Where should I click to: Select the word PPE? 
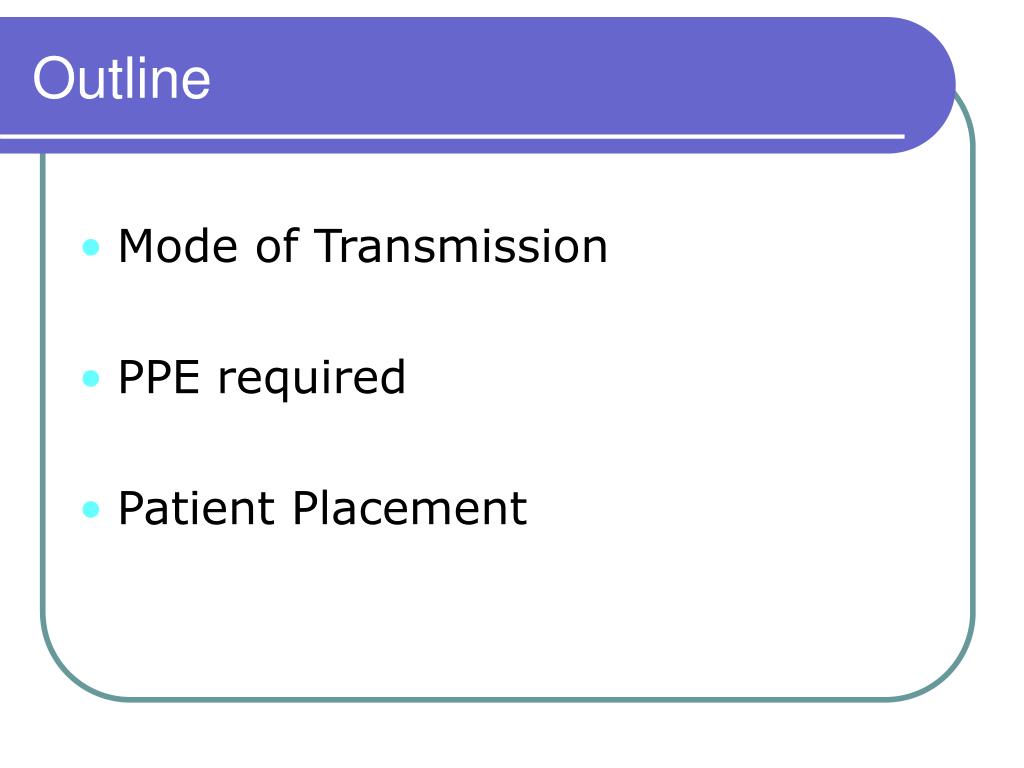point(159,377)
